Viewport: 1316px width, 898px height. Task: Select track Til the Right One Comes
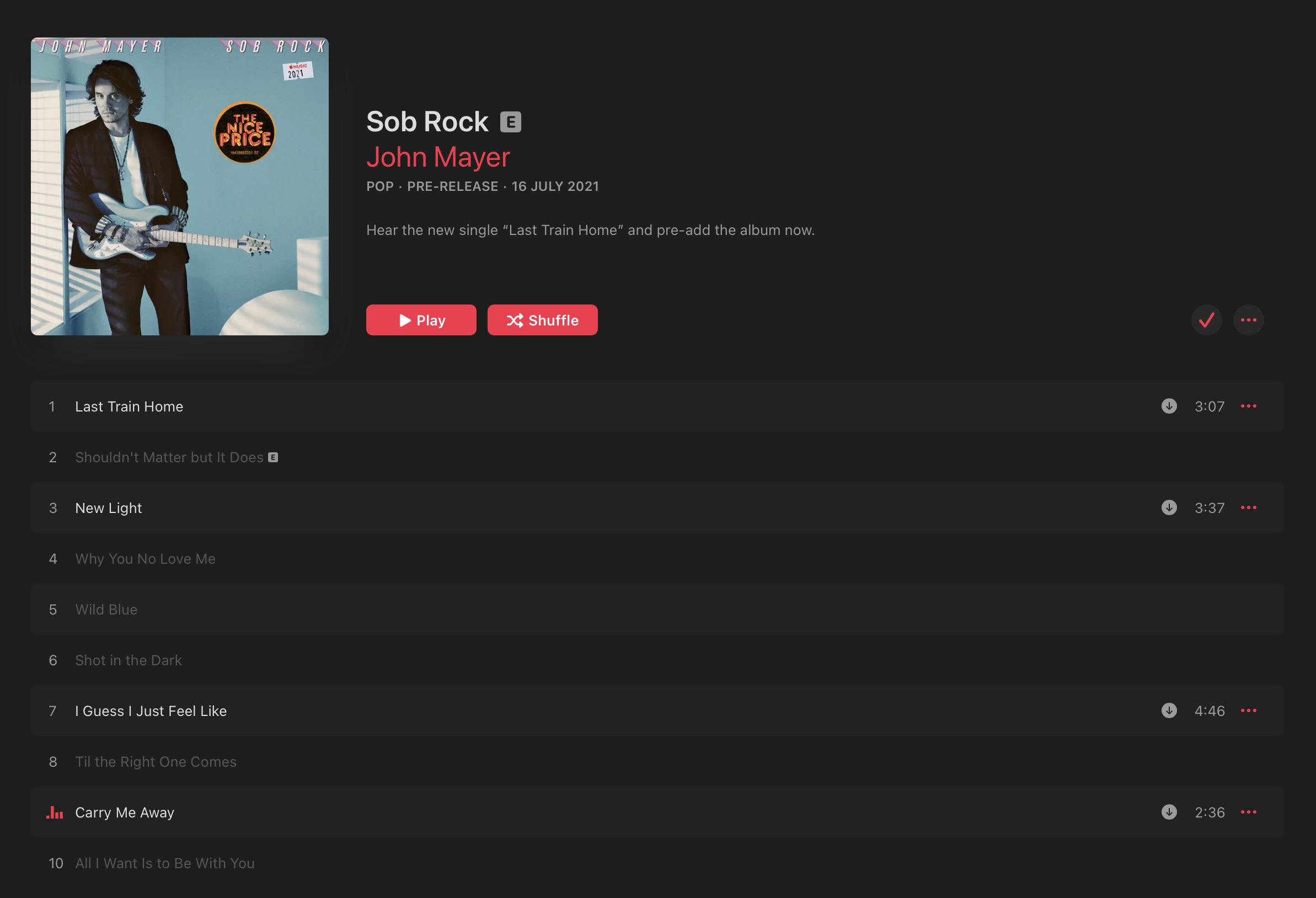[x=657, y=762]
